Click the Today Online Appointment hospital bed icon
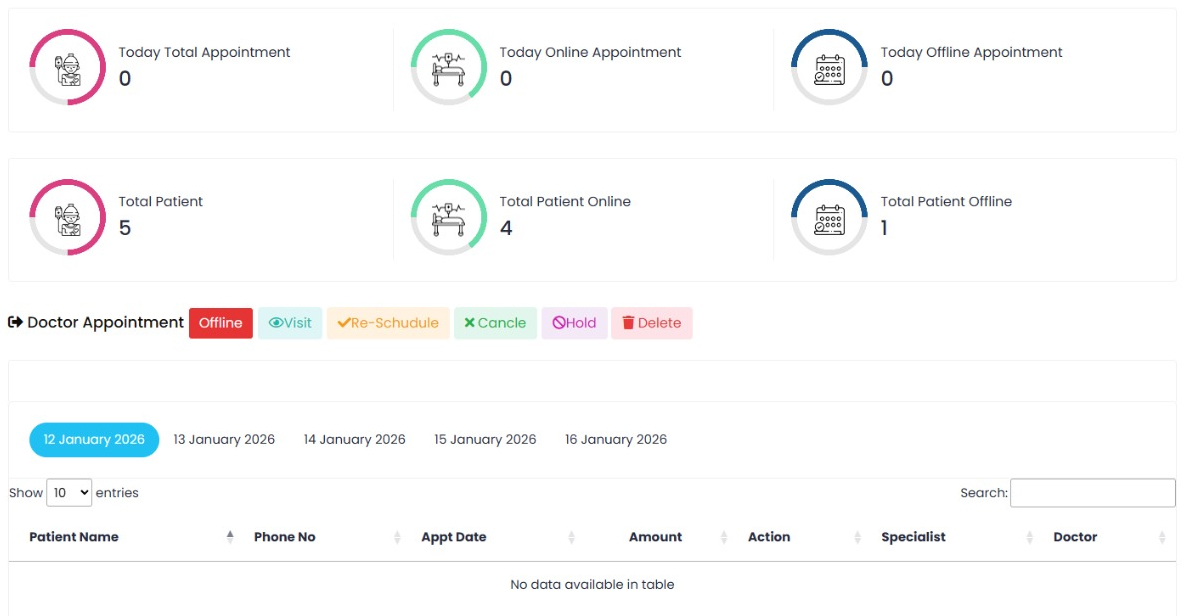This screenshot has height=616, width=1186. [x=449, y=68]
